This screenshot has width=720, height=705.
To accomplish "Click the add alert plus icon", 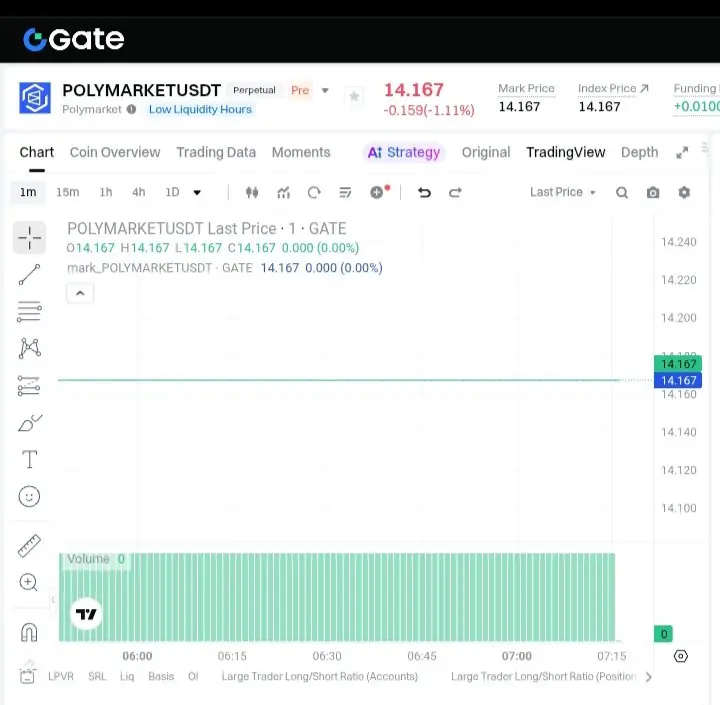I will (x=377, y=192).
